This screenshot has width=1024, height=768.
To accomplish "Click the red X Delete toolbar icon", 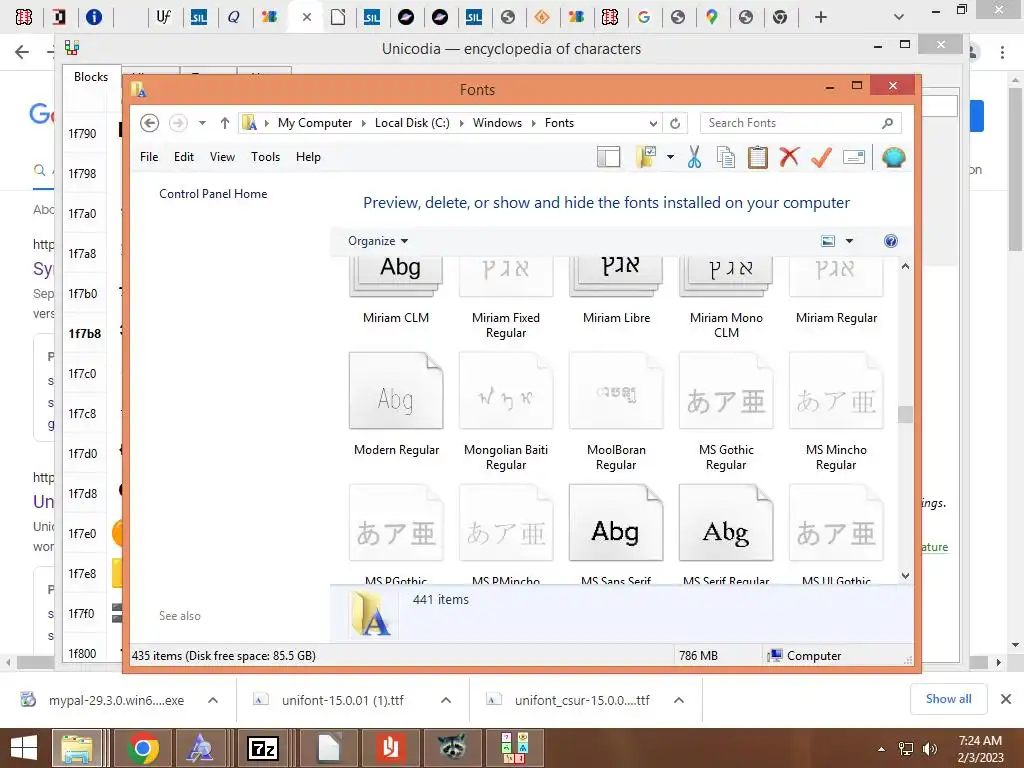I will (789, 157).
